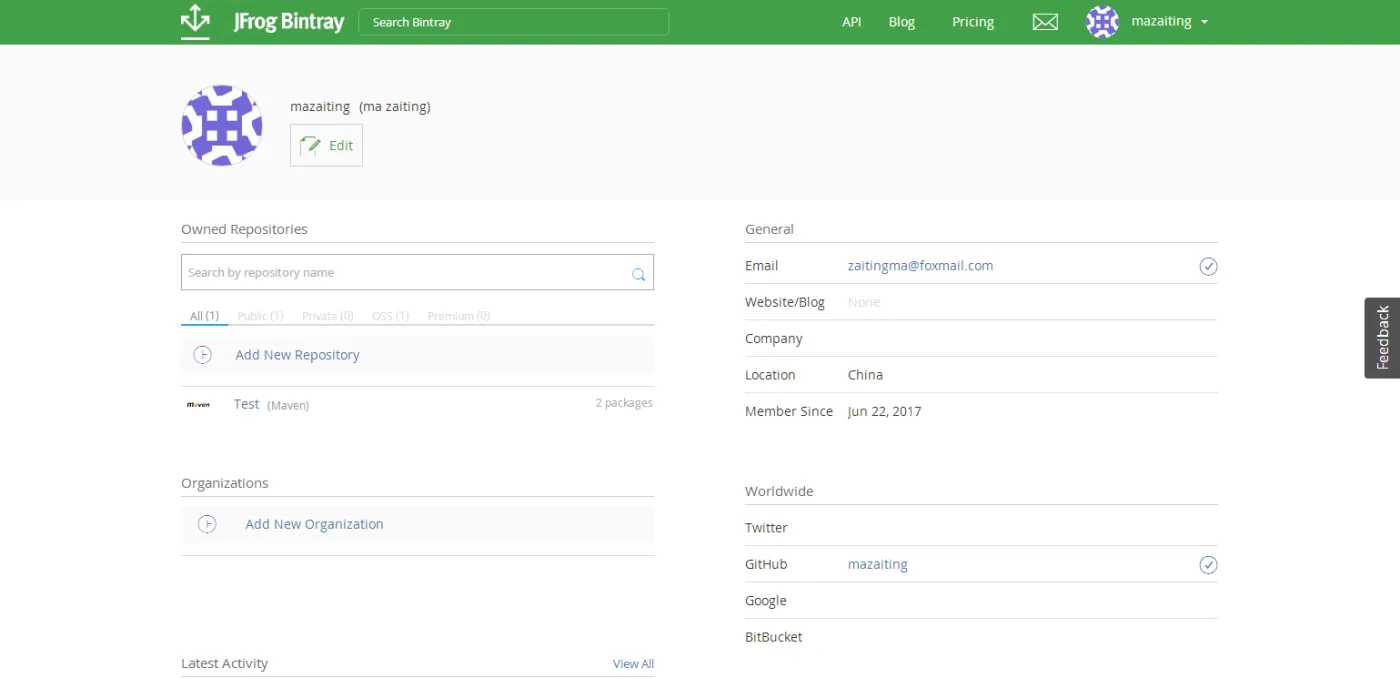
Task: Open the zaitingma@foxmail.com email link
Action: [920, 266]
